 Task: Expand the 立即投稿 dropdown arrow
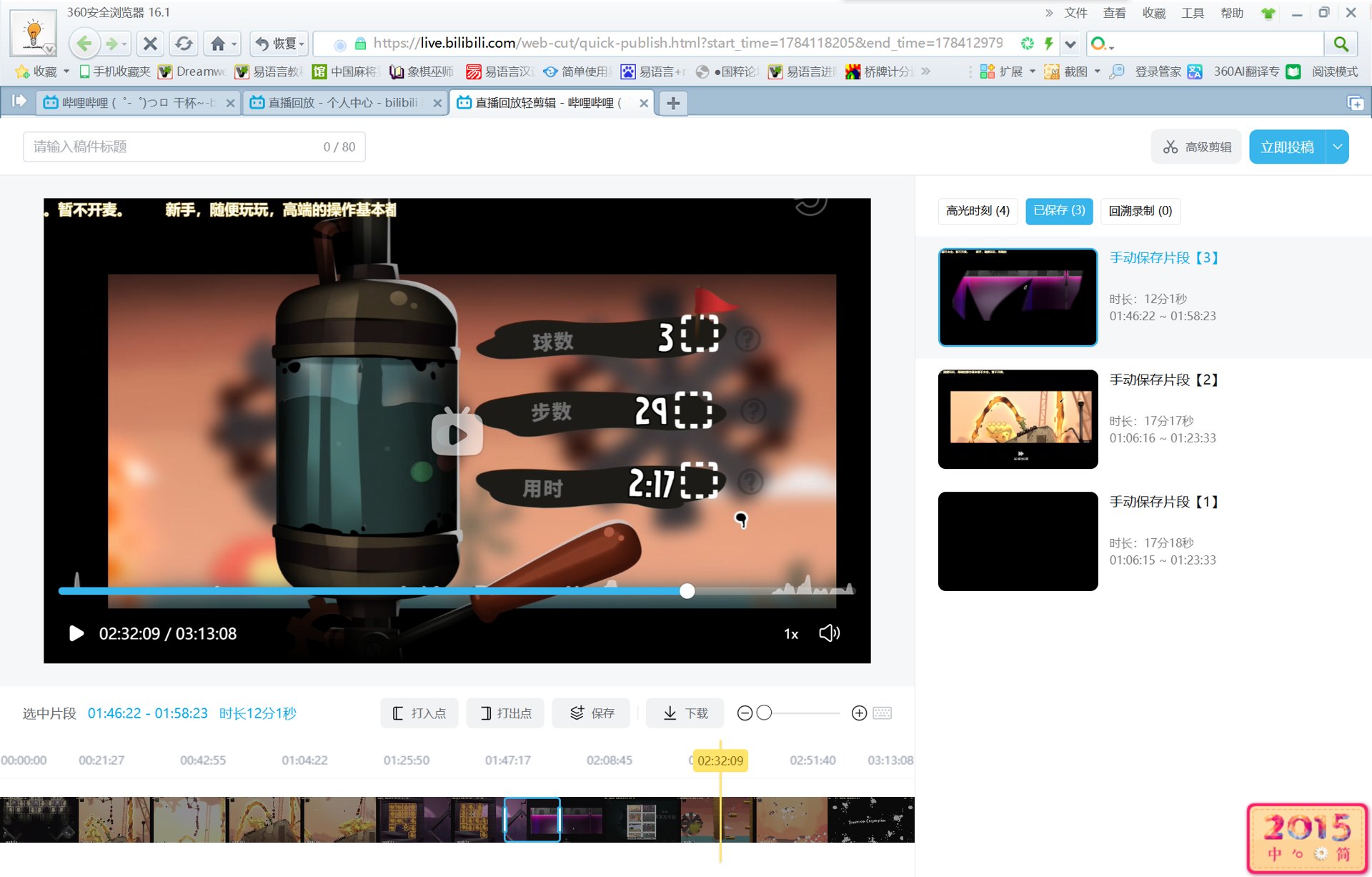tap(1337, 147)
